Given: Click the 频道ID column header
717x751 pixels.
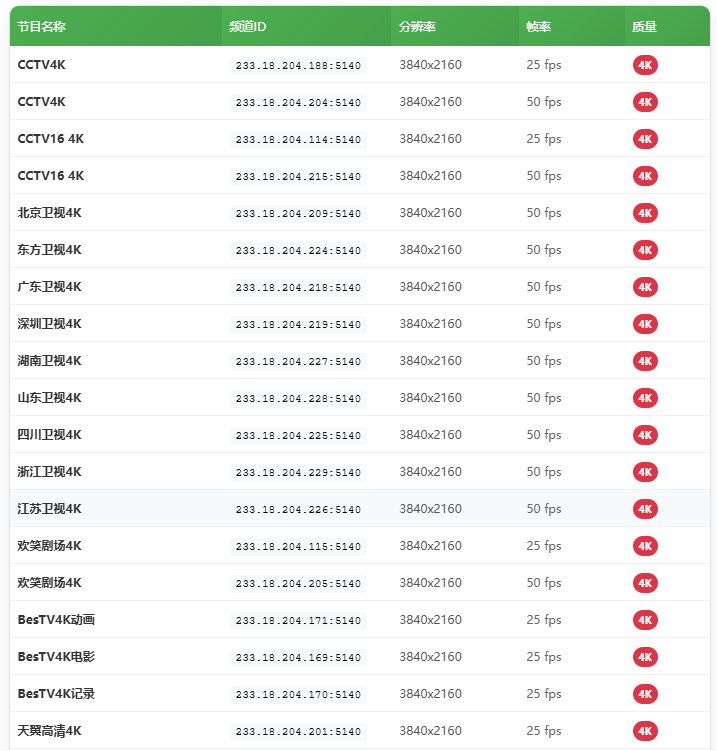Looking at the screenshot, I should click(x=247, y=27).
